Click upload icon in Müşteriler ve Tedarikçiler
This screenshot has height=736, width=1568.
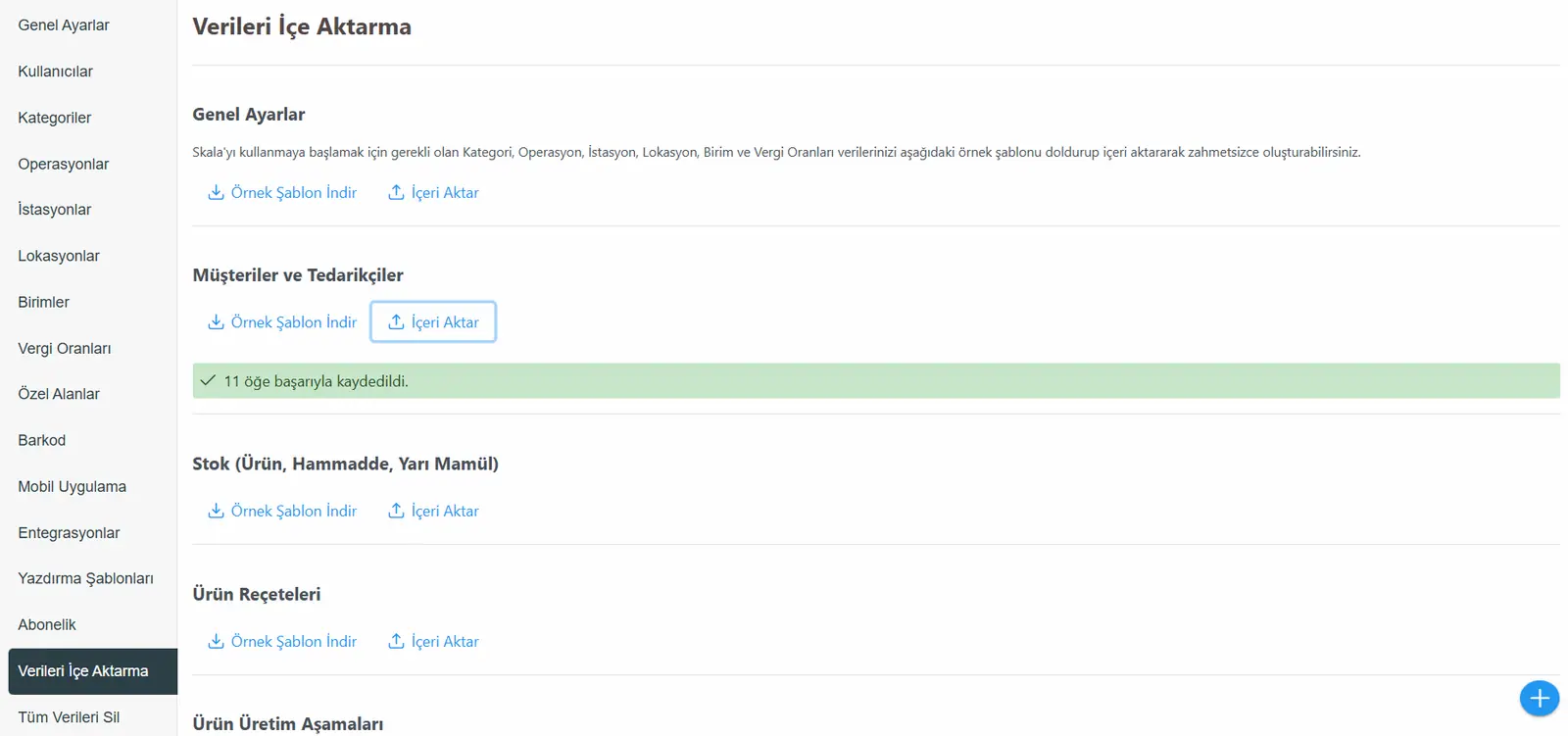(396, 321)
